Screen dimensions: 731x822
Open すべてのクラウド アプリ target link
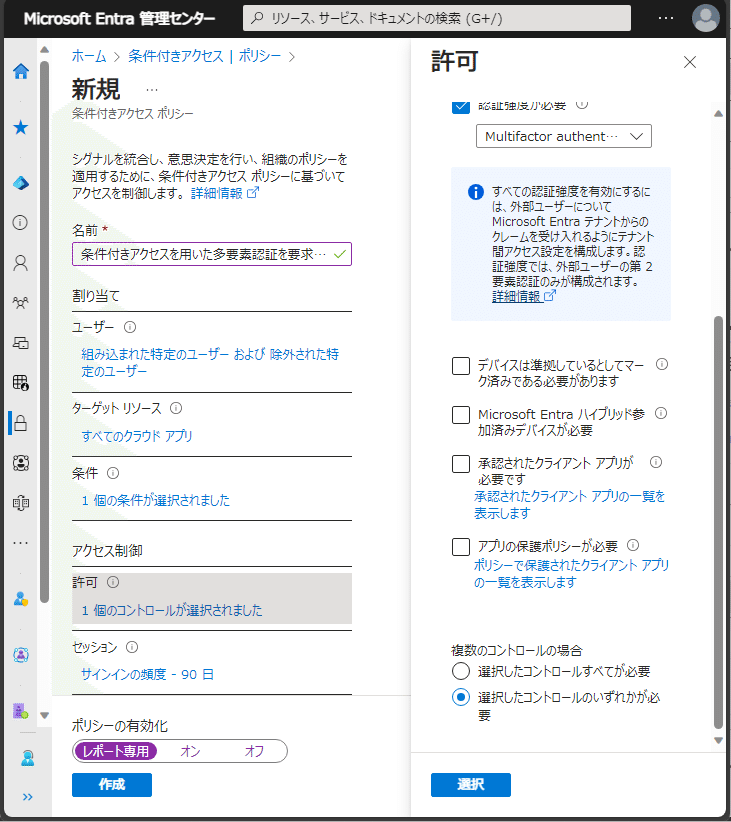tap(137, 436)
